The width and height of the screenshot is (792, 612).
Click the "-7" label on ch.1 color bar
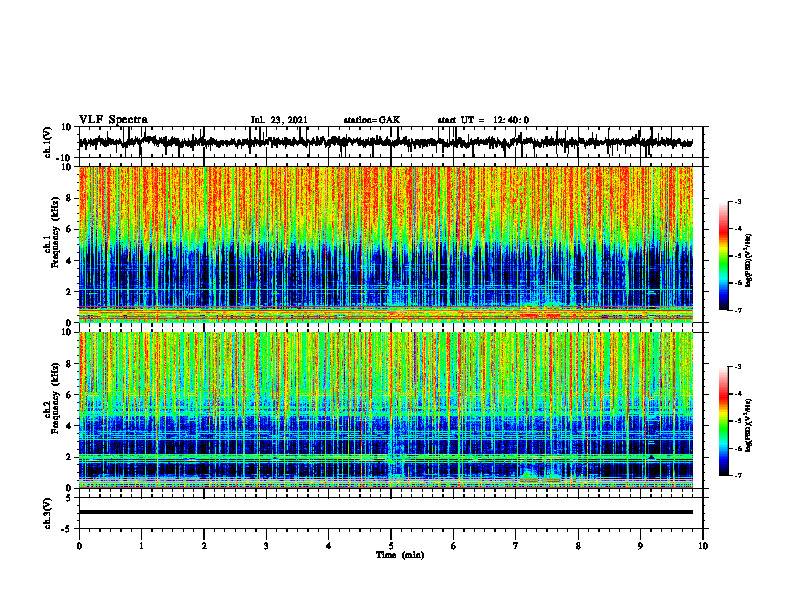pyautogui.click(x=737, y=310)
